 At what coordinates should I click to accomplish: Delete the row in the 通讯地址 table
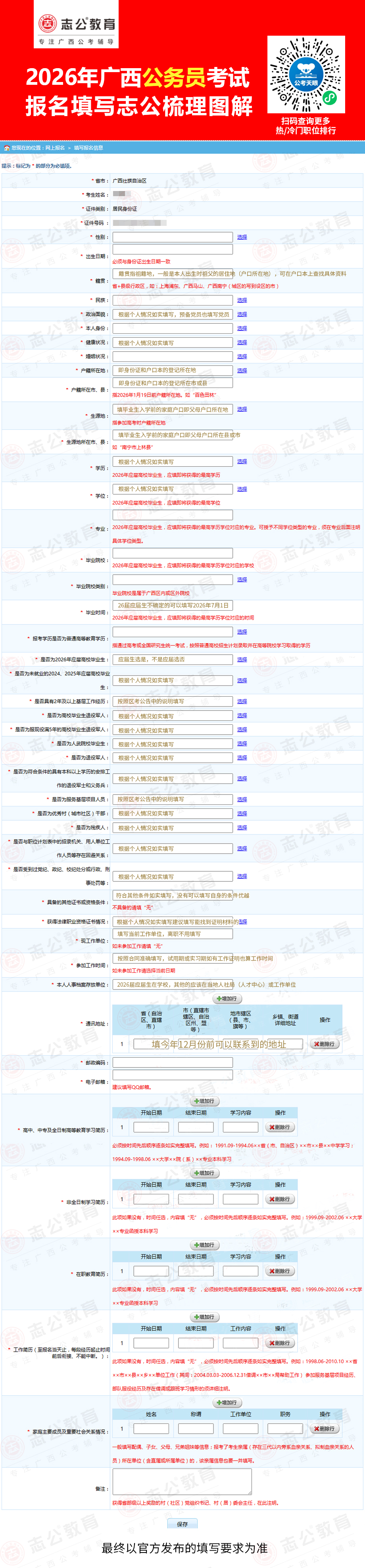point(324,1044)
